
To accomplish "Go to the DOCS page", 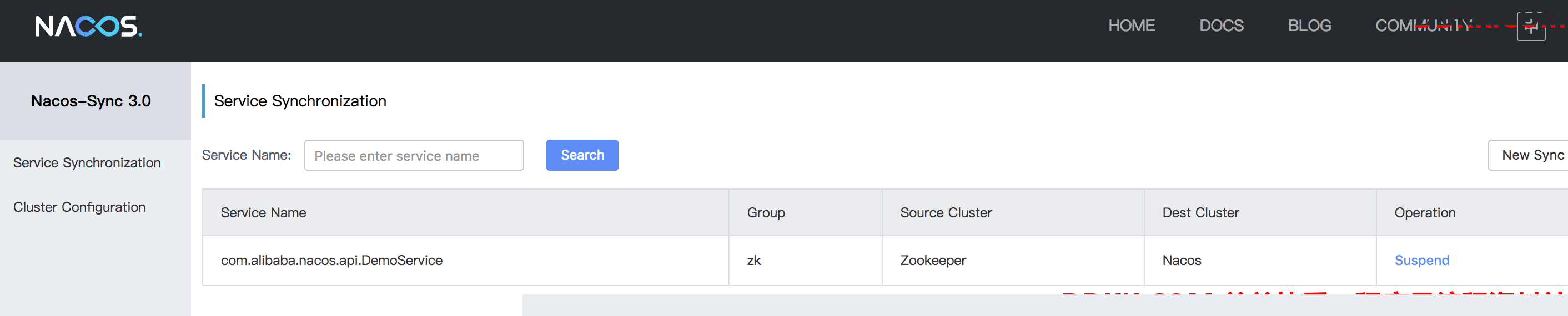I will (1221, 26).
